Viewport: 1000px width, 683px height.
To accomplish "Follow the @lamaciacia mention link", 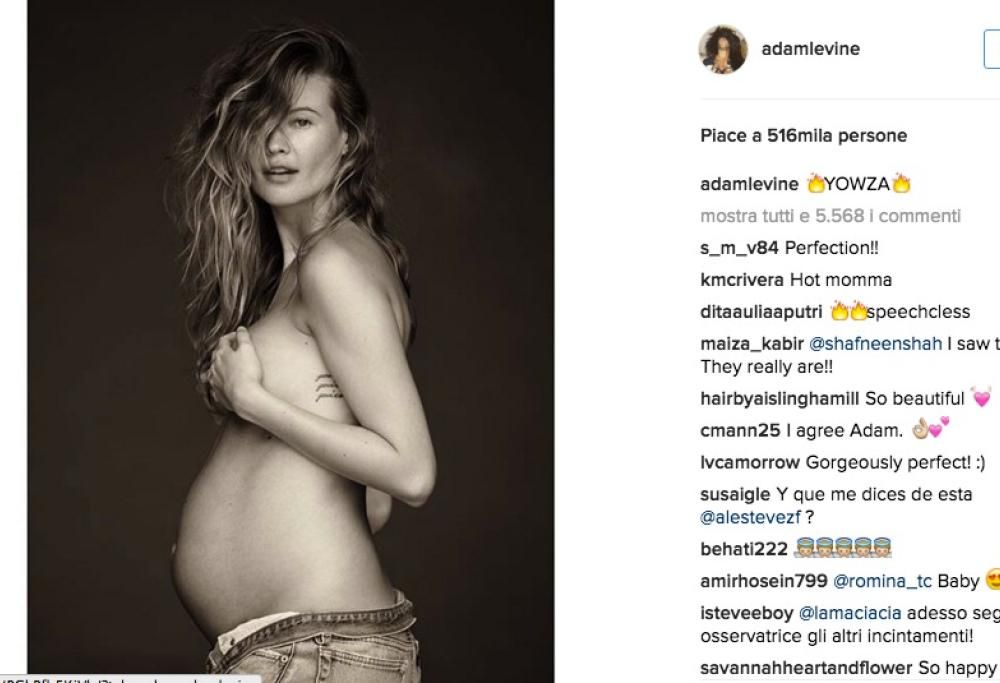I will pos(850,613).
